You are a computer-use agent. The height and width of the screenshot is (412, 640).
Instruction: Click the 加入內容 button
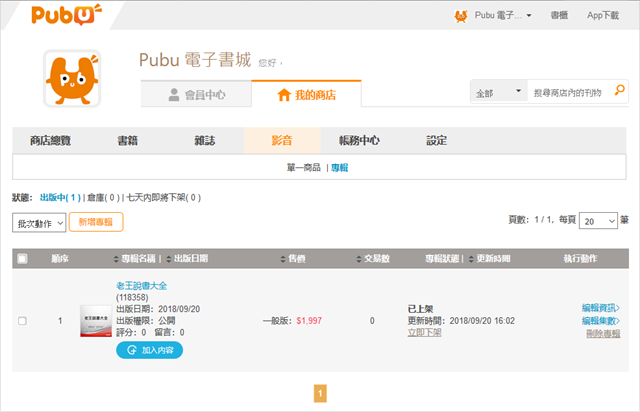point(149,350)
